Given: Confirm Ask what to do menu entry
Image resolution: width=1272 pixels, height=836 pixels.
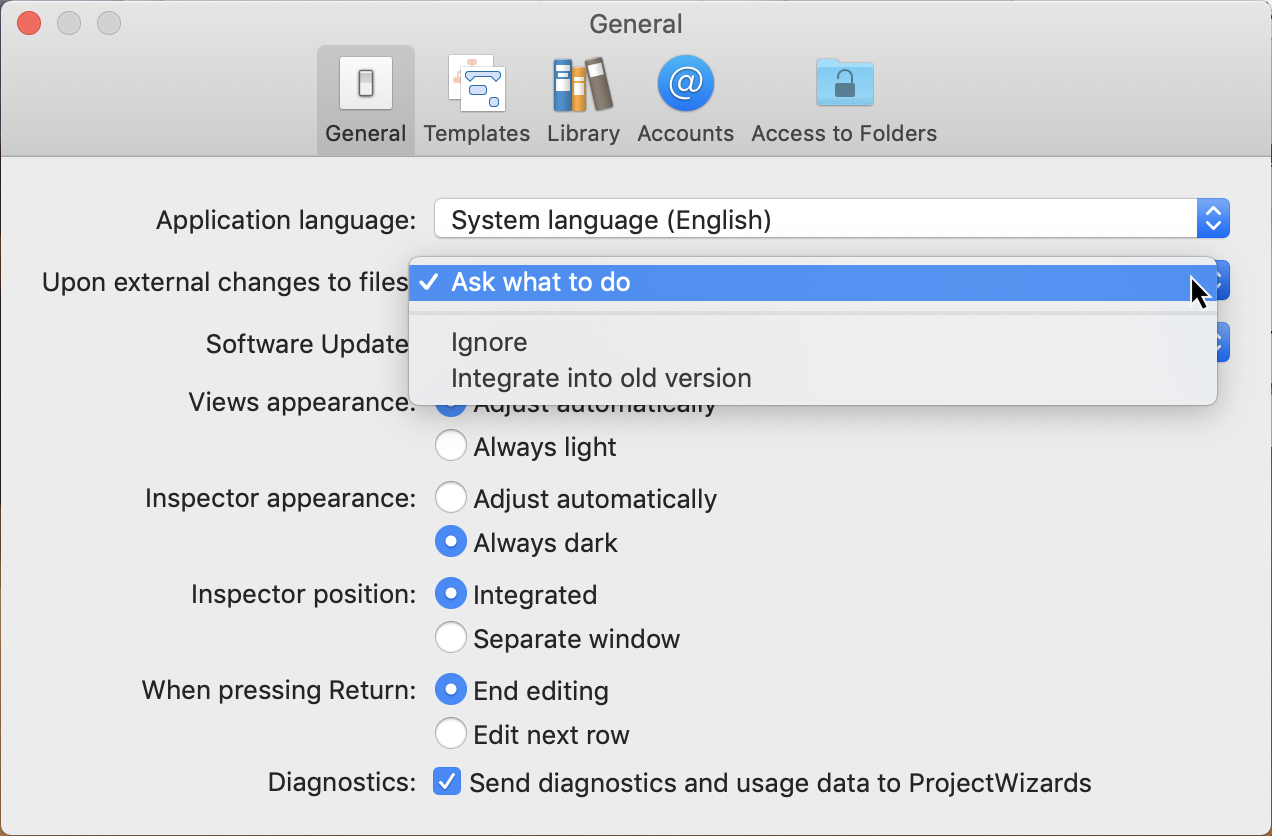Looking at the screenshot, I should 540,282.
